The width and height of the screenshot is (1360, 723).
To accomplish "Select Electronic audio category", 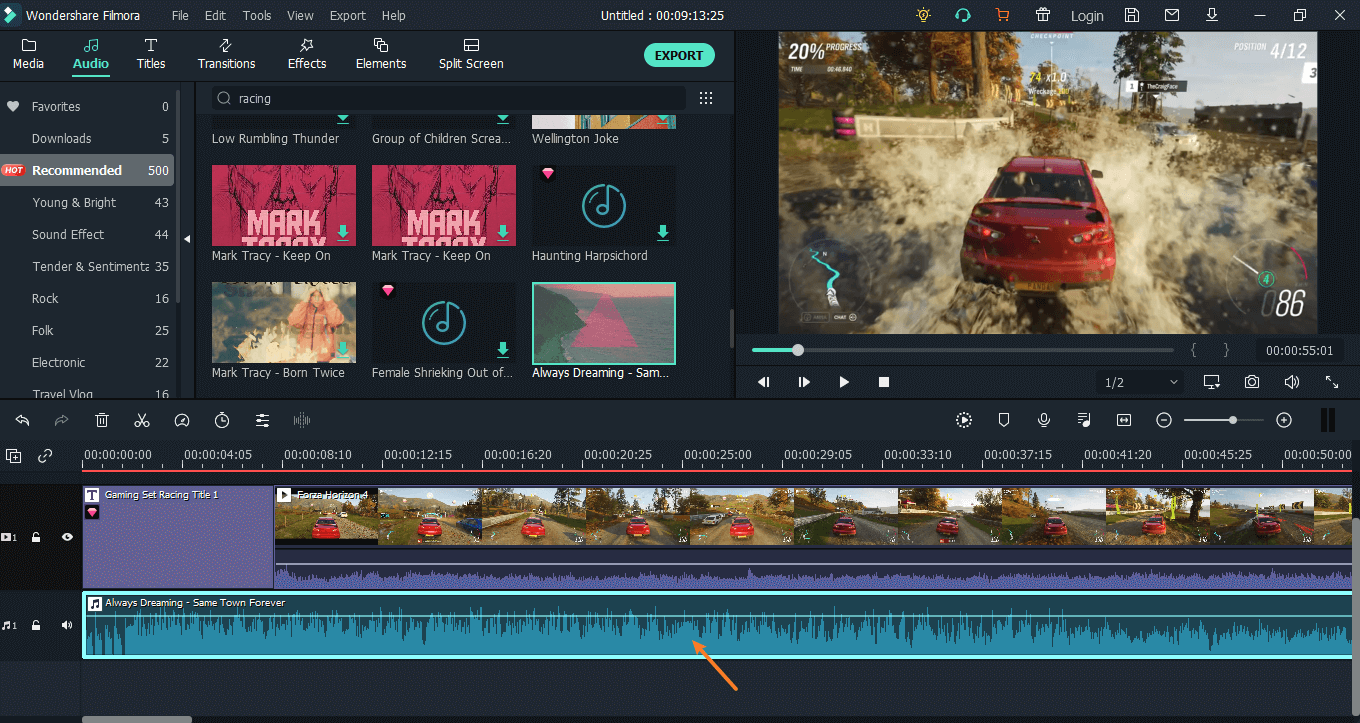I will (87, 362).
